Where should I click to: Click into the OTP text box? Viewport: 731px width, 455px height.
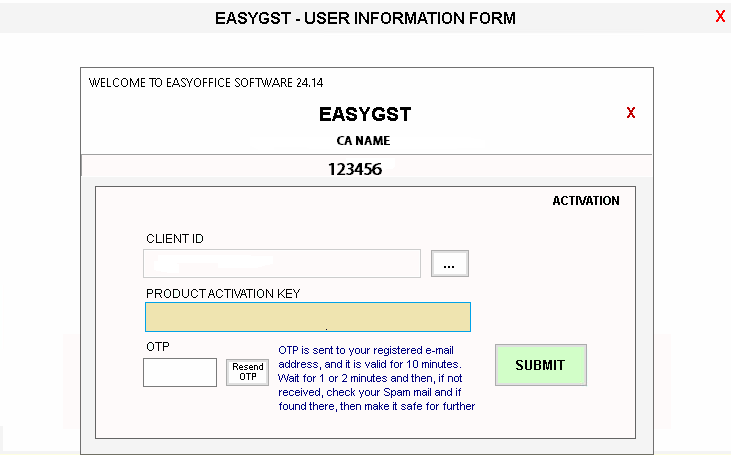180,372
